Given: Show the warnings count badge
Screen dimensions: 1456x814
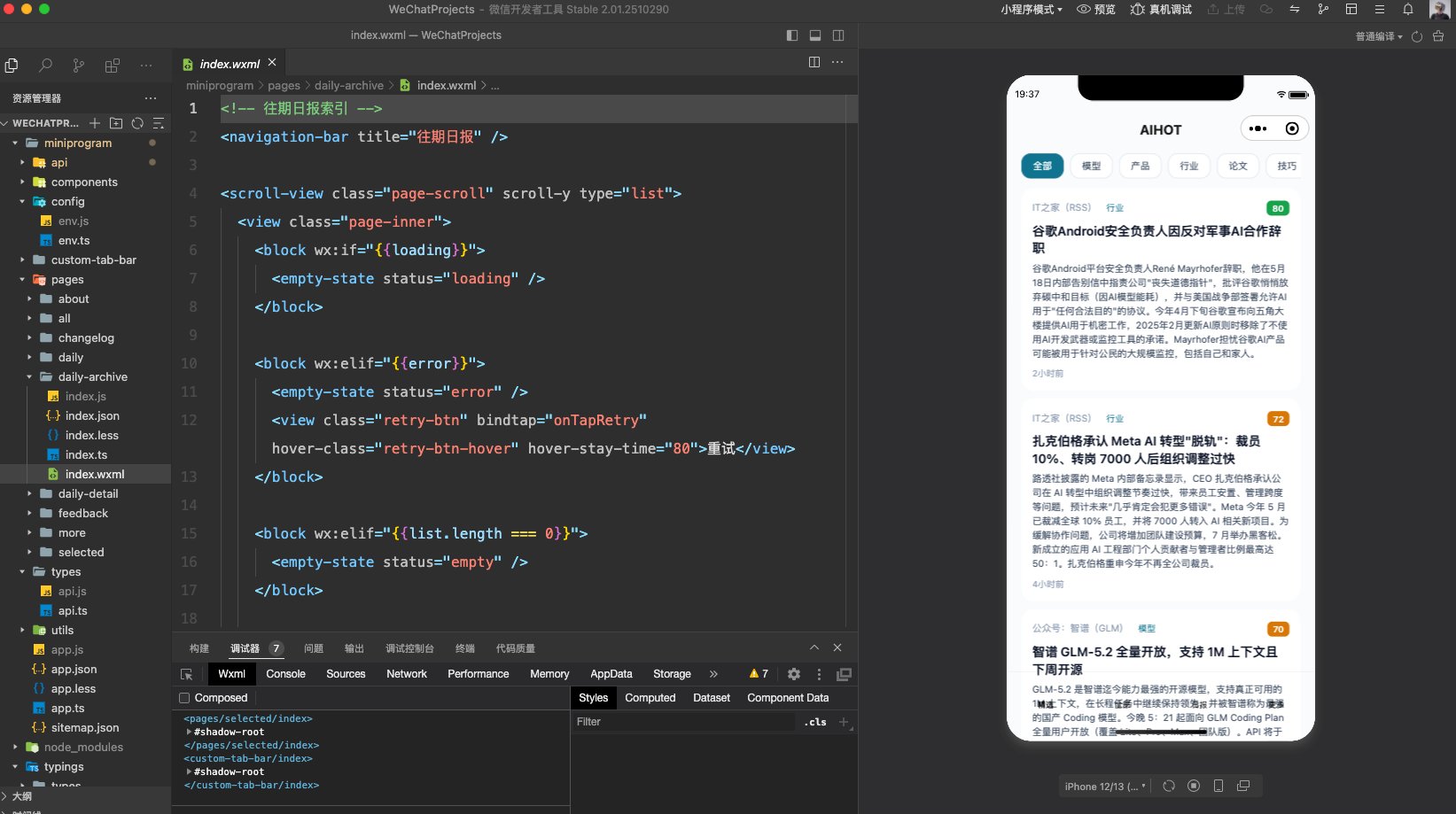Looking at the screenshot, I should pos(759,674).
